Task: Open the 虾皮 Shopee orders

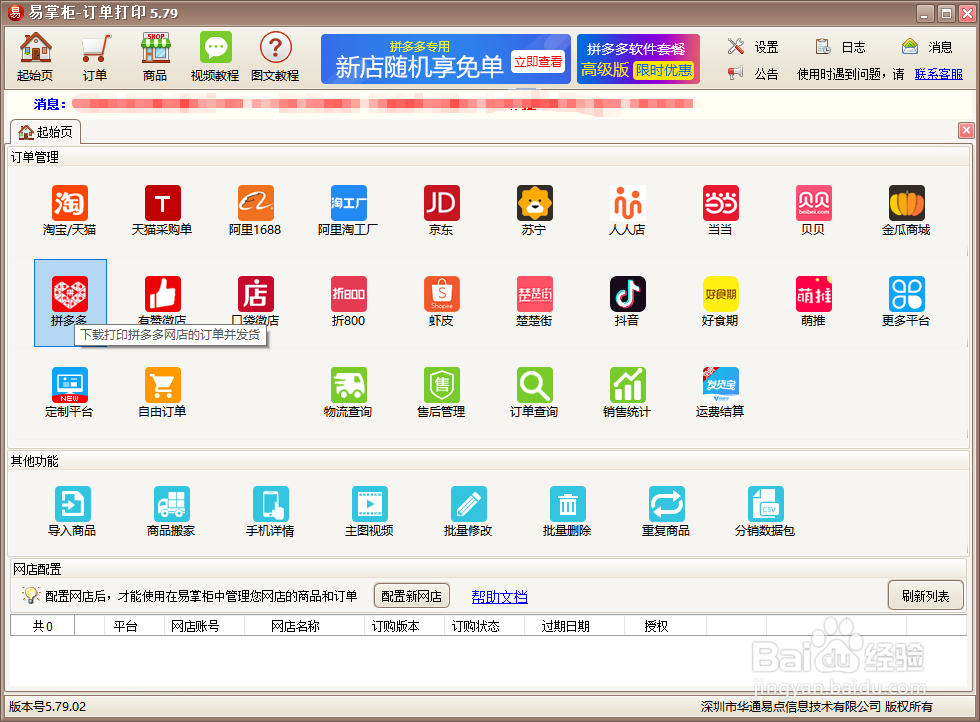Action: click(x=441, y=301)
